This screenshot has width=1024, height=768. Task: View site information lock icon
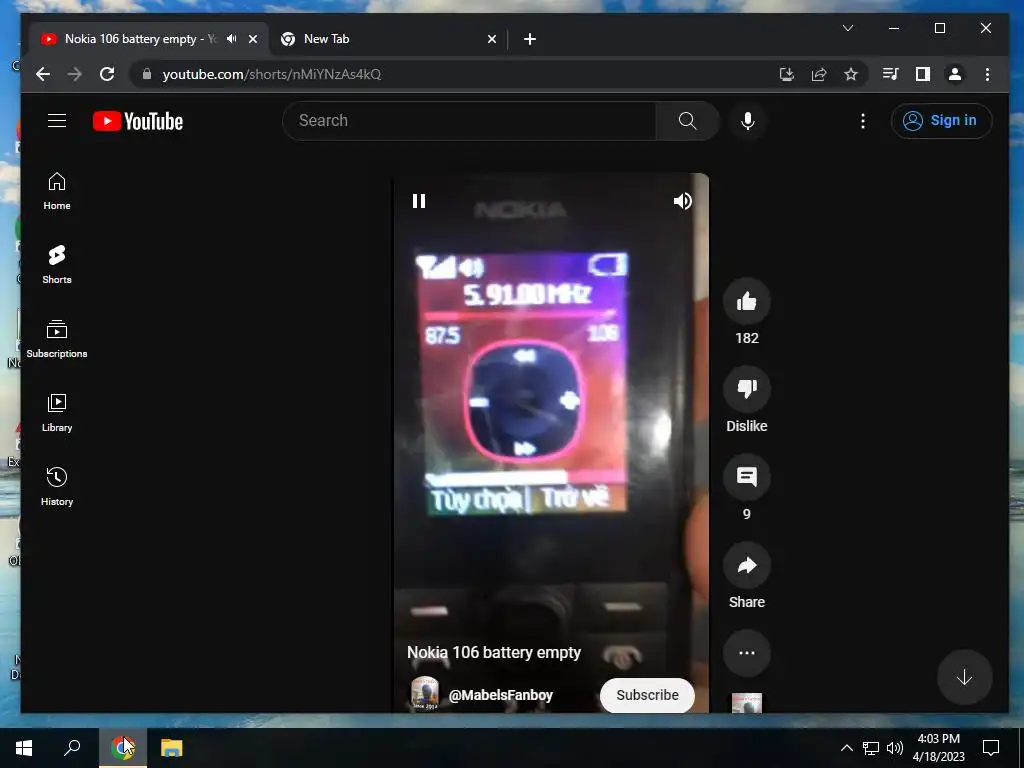click(x=147, y=74)
